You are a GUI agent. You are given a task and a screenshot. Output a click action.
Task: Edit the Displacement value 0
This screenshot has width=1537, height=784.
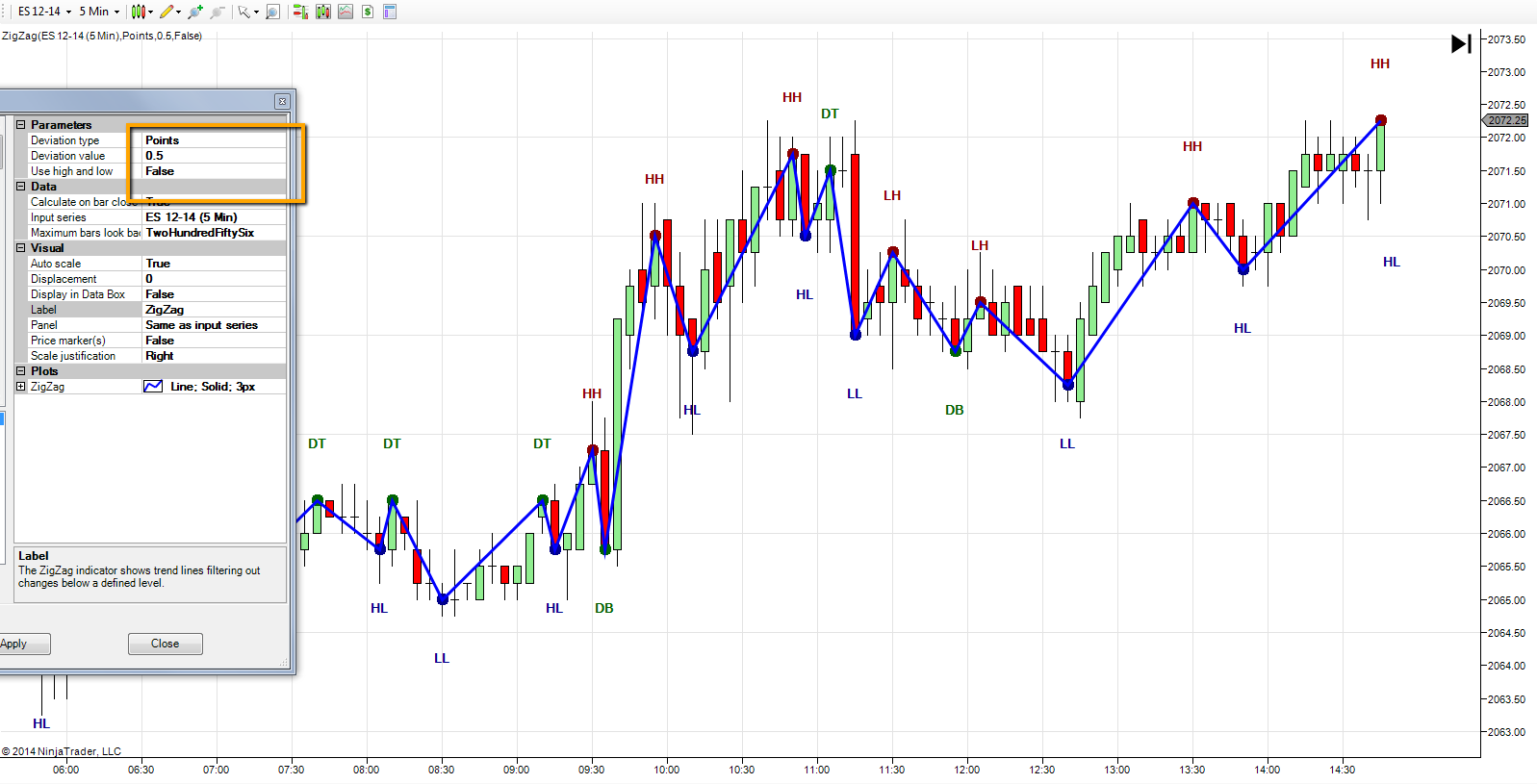click(214, 279)
